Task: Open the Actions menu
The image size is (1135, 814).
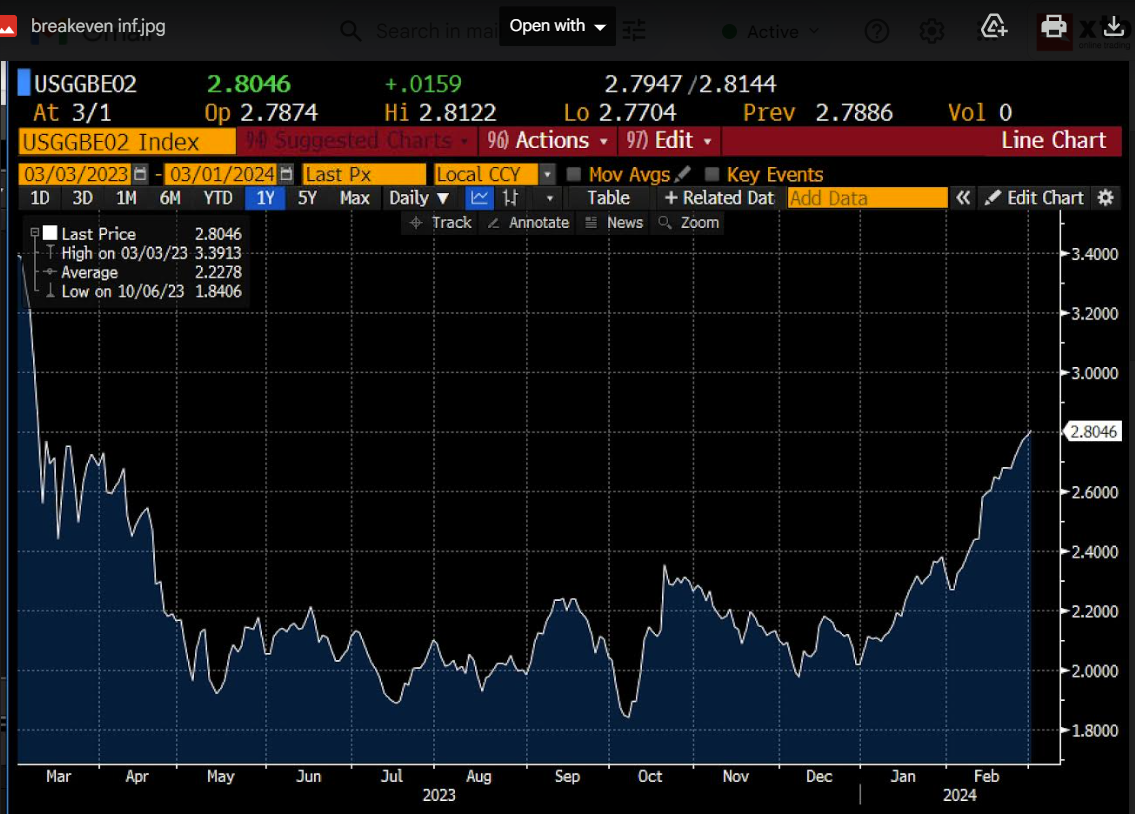Action: (x=548, y=141)
